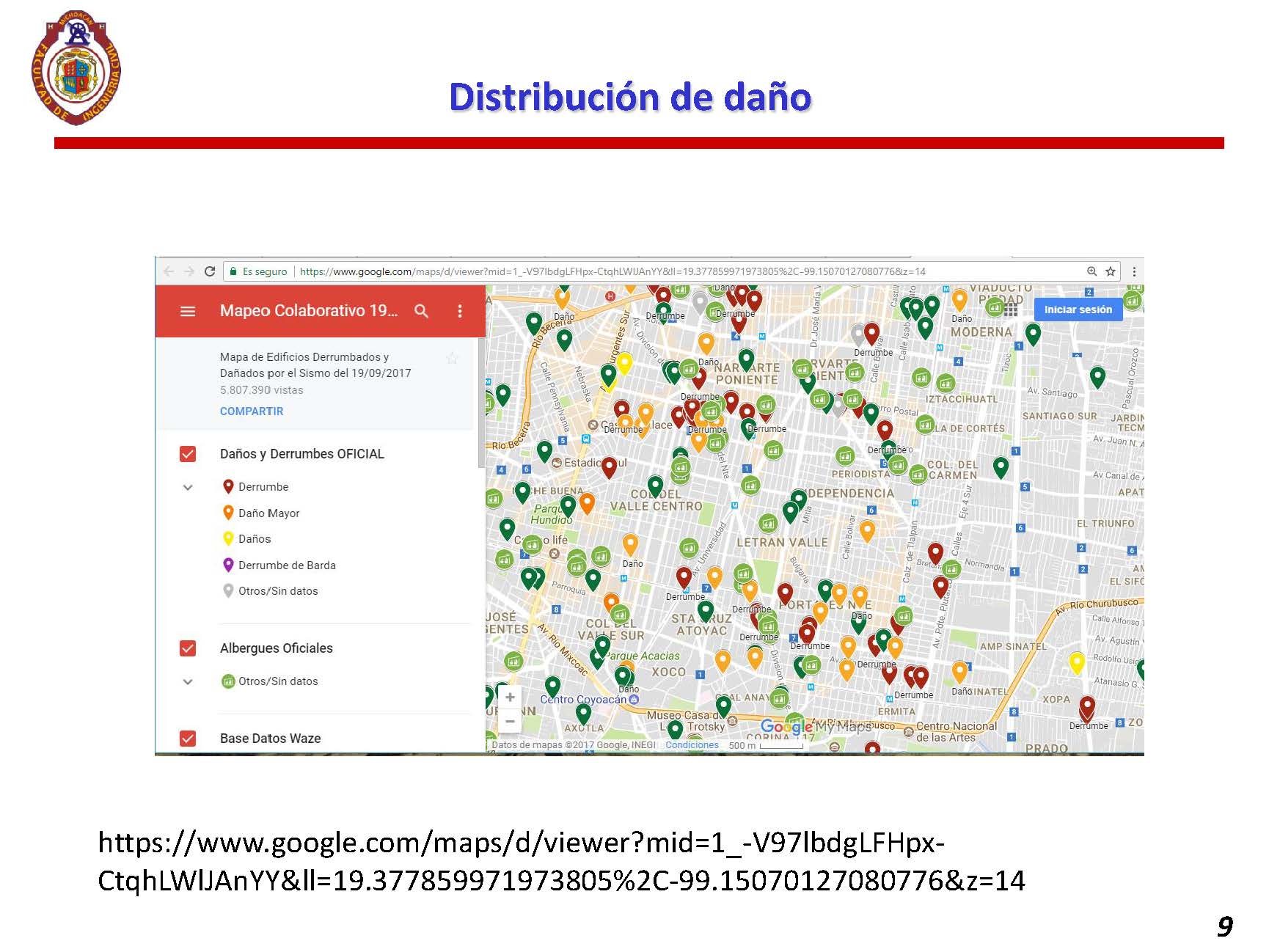Image resolution: width=1269 pixels, height=952 pixels.
Task: Zoom out the map with minus button
Action: click(510, 721)
